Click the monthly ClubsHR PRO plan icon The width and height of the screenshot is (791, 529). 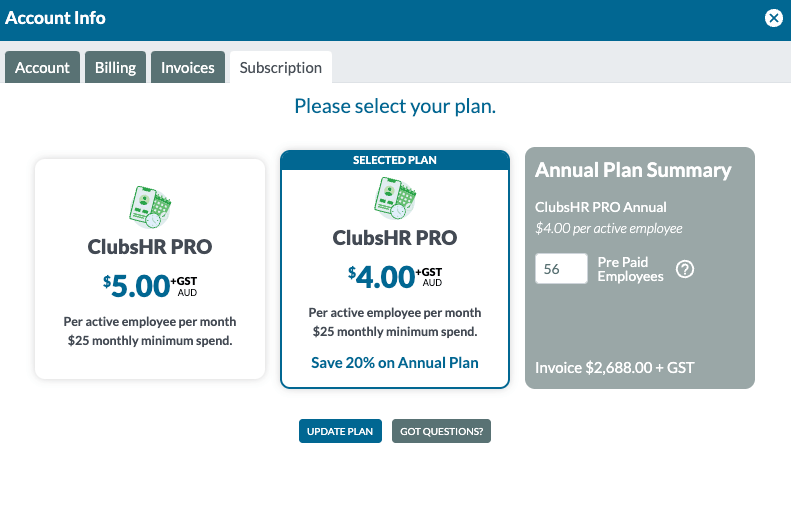click(x=150, y=207)
